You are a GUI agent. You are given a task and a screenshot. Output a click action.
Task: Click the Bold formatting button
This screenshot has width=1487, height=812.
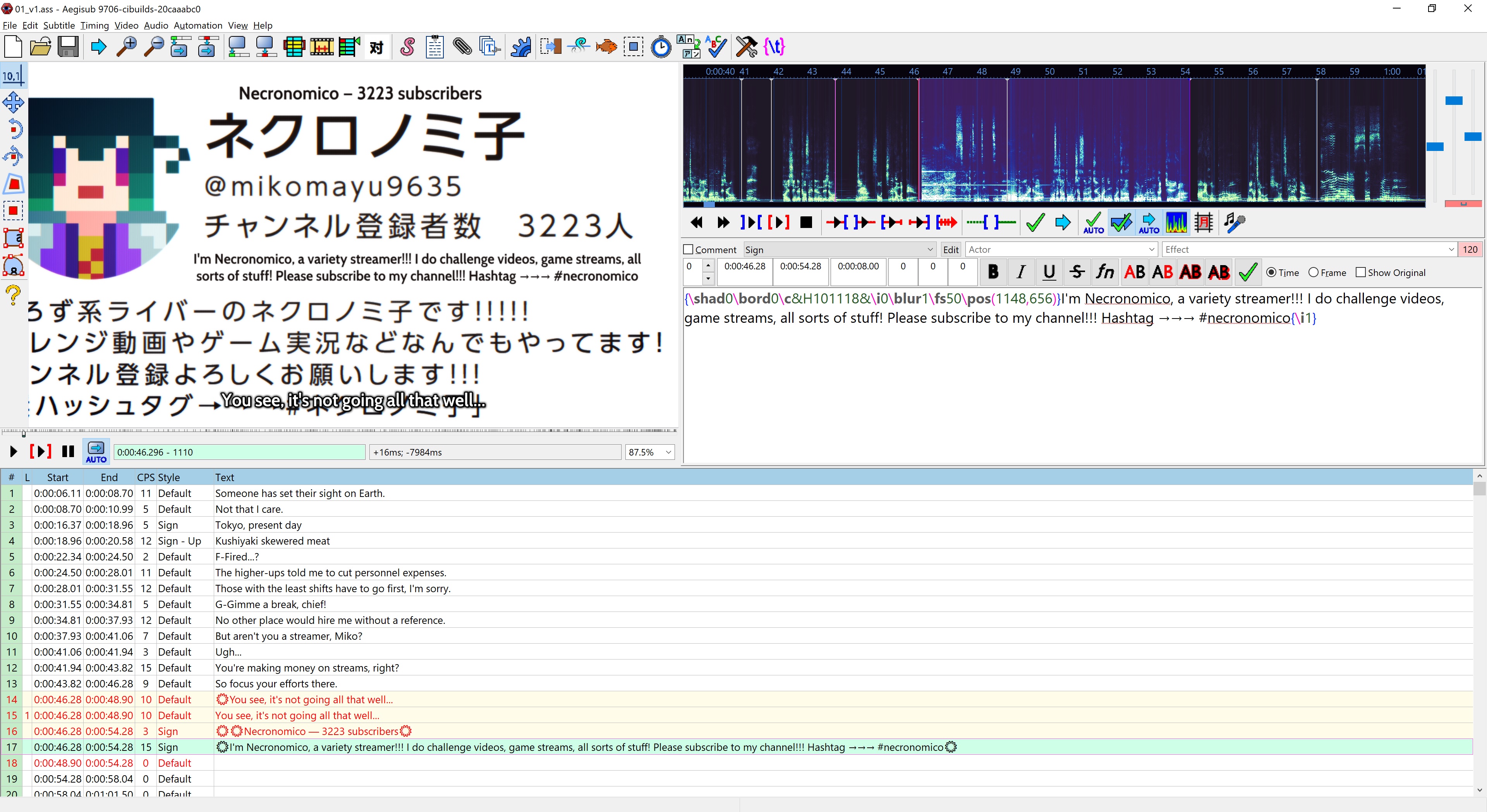pyautogui.click(x=993, y=272)
